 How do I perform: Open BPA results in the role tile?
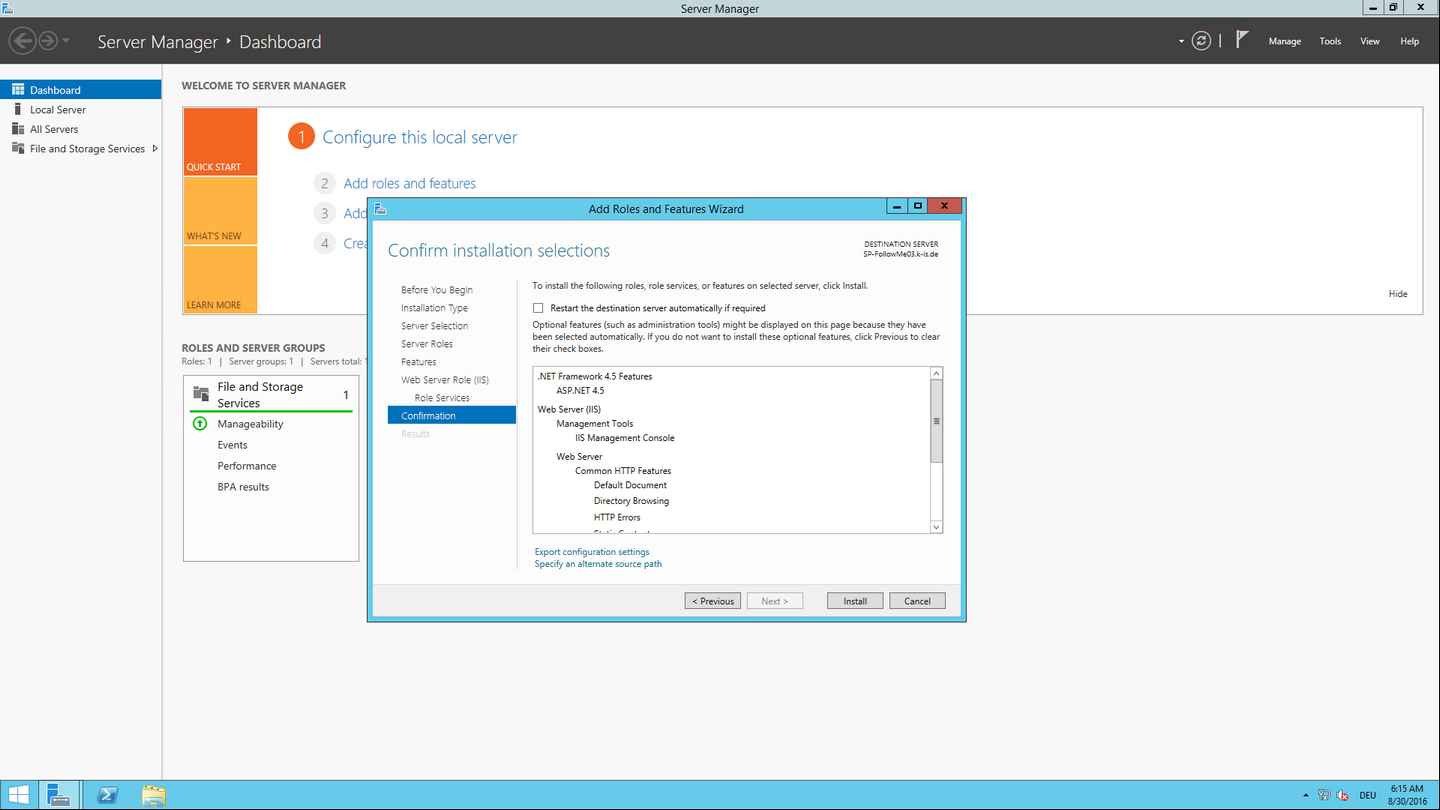tap(243, 487)
